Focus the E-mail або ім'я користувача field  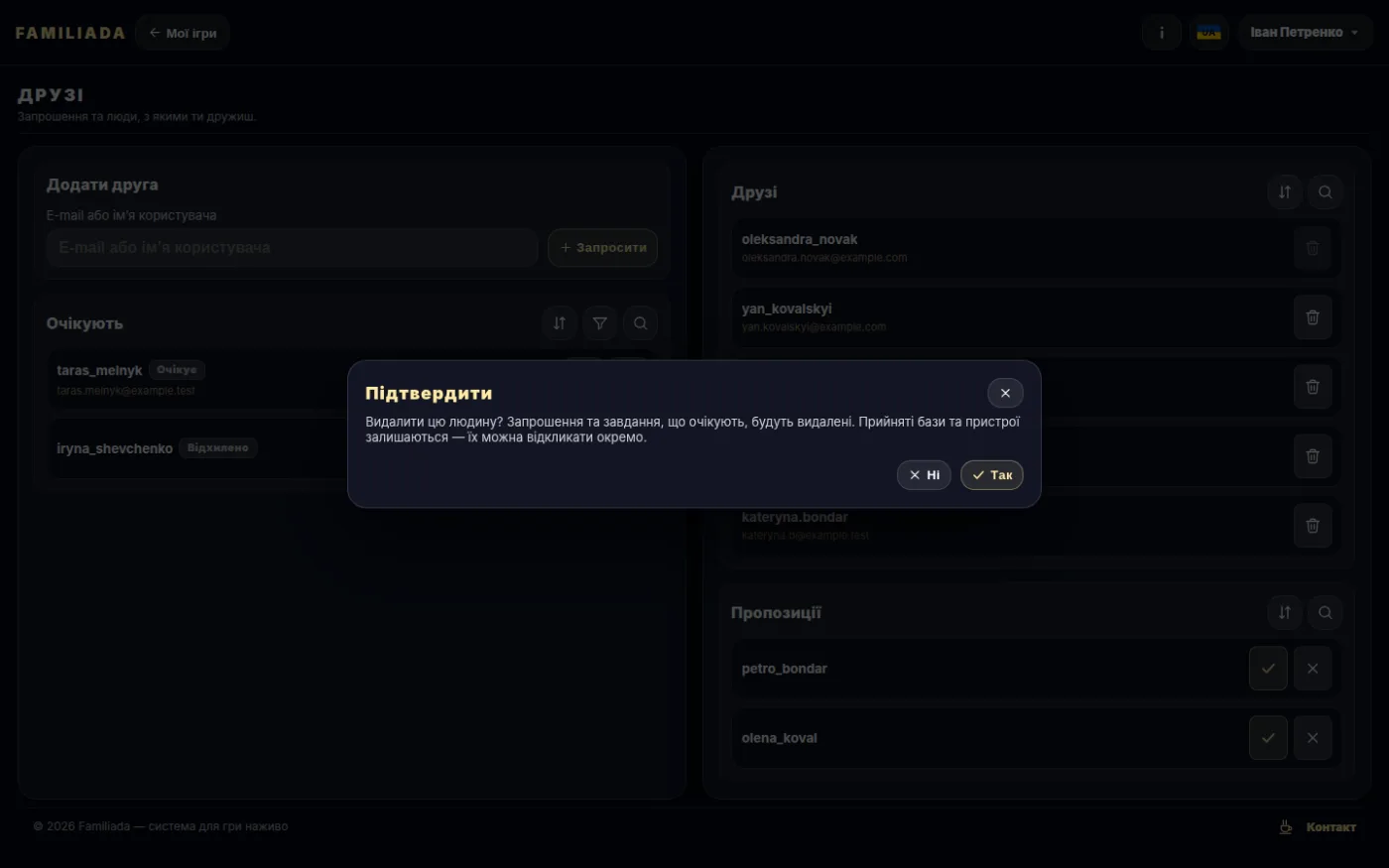(292, 248)
